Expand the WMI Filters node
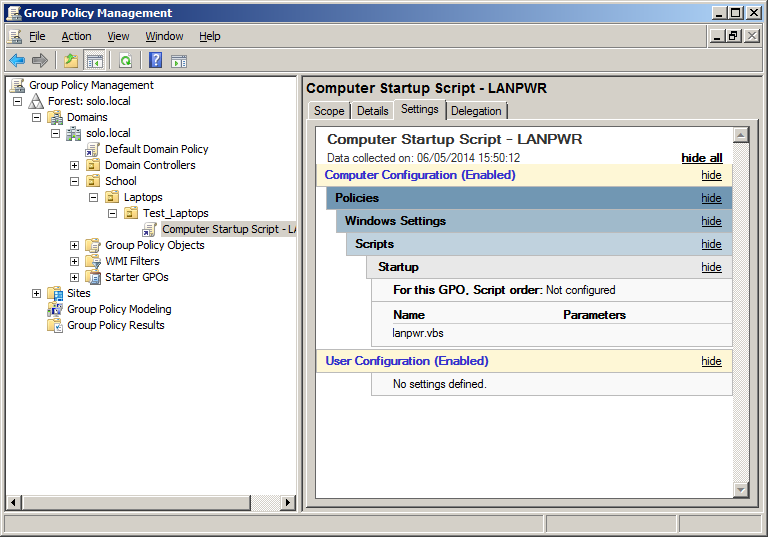 pyautogui.click(x=74, y=262)
